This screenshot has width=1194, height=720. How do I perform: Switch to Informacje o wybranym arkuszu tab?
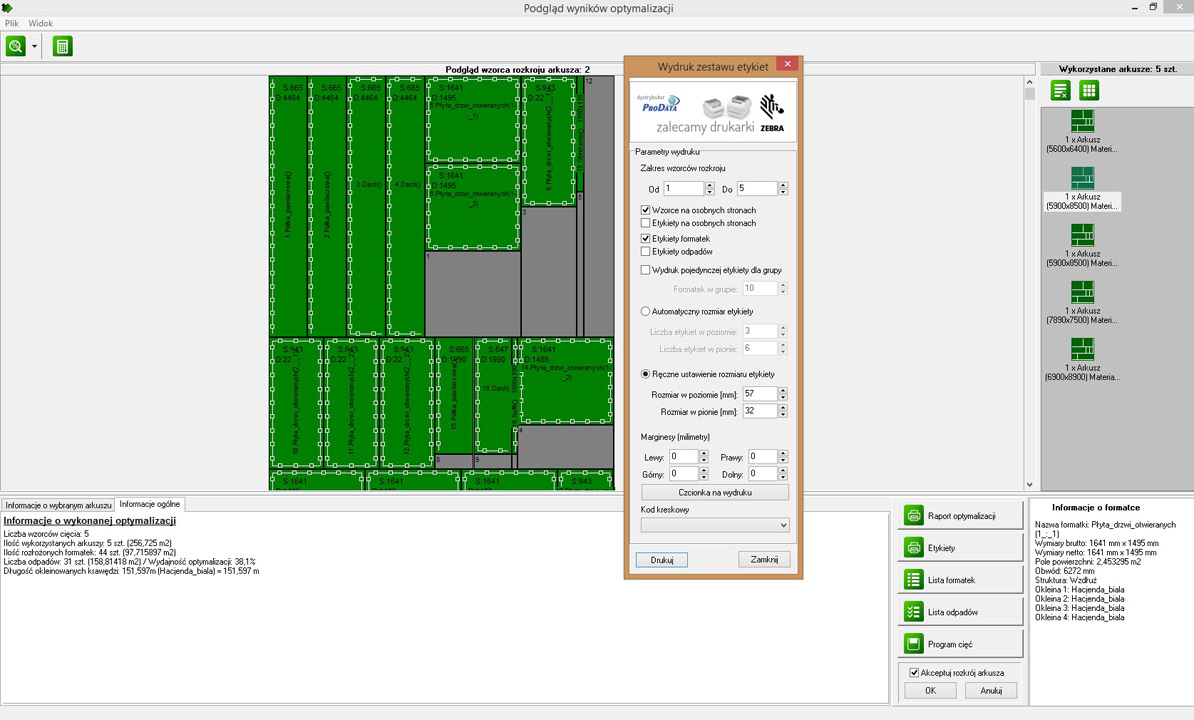point(58,505)
